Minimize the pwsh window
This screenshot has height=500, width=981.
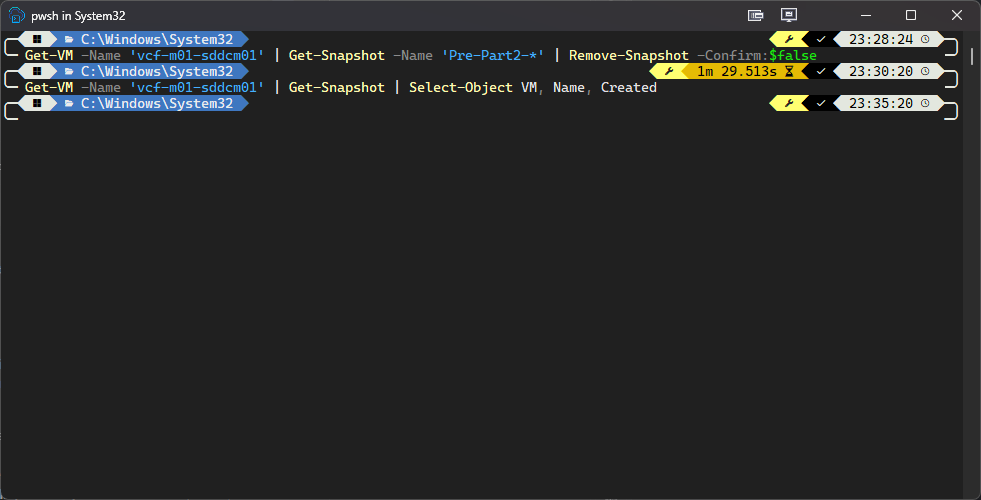[866, 15]
